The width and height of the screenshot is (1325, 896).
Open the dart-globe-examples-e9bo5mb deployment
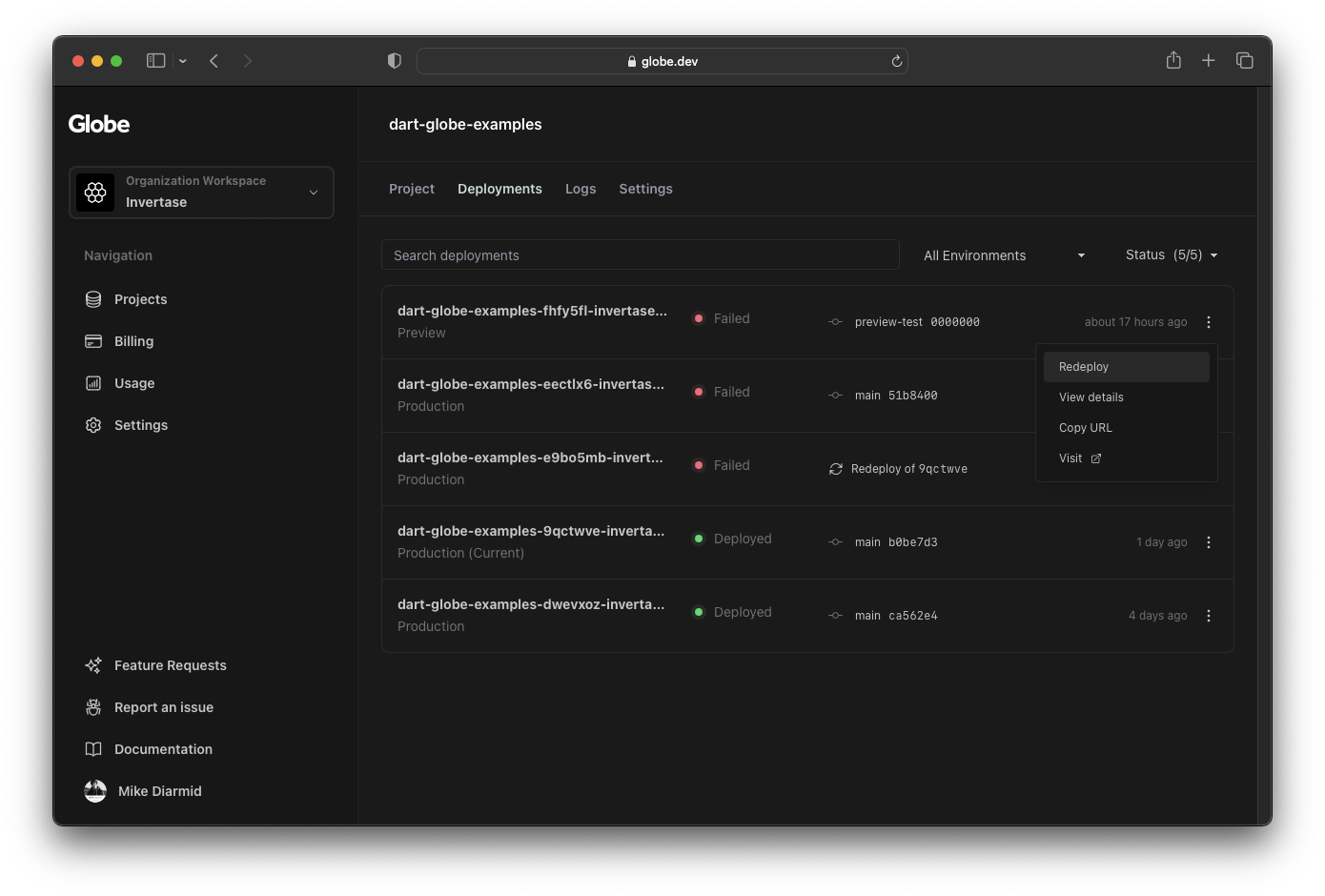[x=530, y=458]
